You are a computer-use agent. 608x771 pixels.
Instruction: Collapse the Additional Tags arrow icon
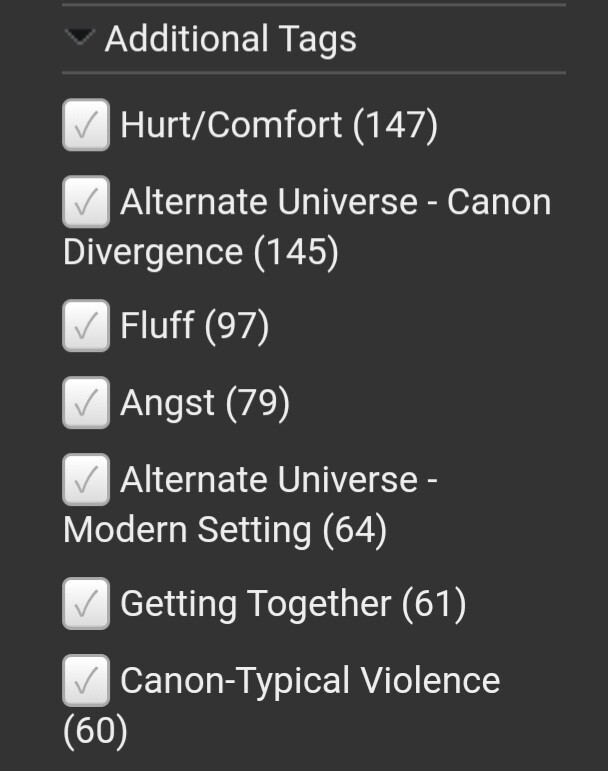click(80, 38)
